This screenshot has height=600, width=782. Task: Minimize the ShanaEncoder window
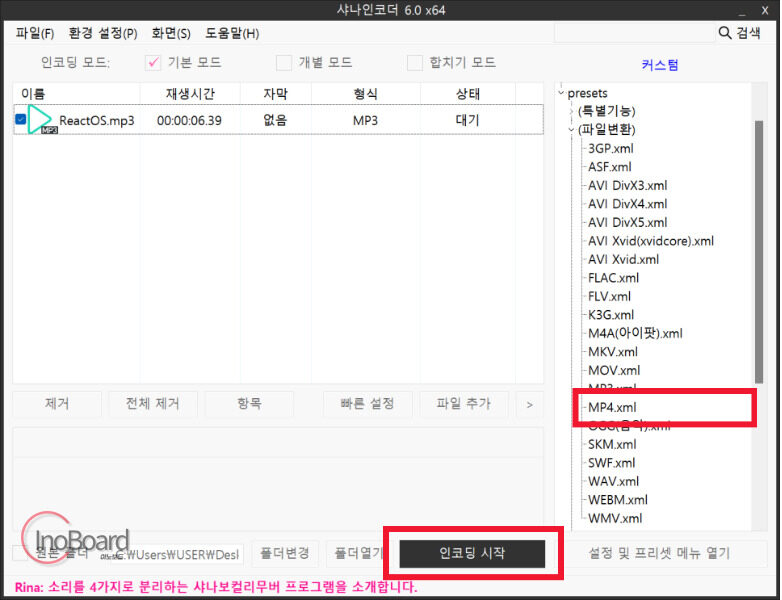tap(742, 12)
